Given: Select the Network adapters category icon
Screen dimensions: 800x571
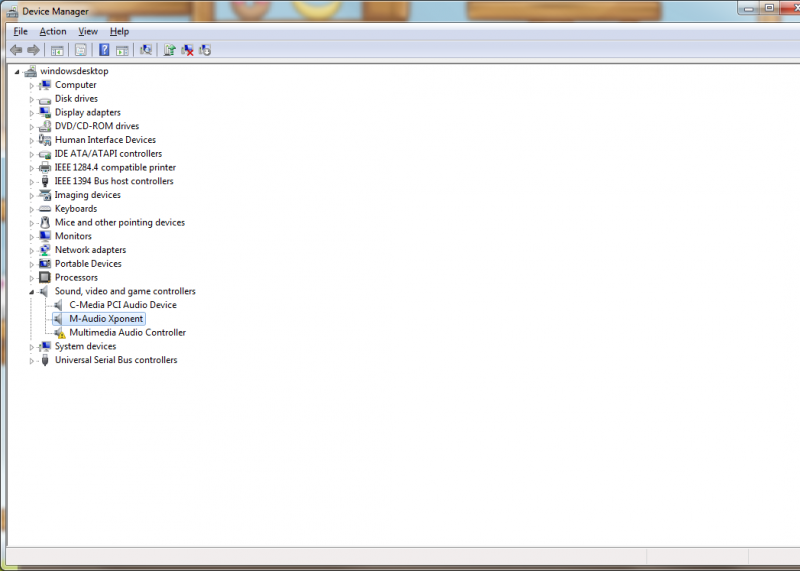Looking at the screenshot, I should [x=45, y=250].
